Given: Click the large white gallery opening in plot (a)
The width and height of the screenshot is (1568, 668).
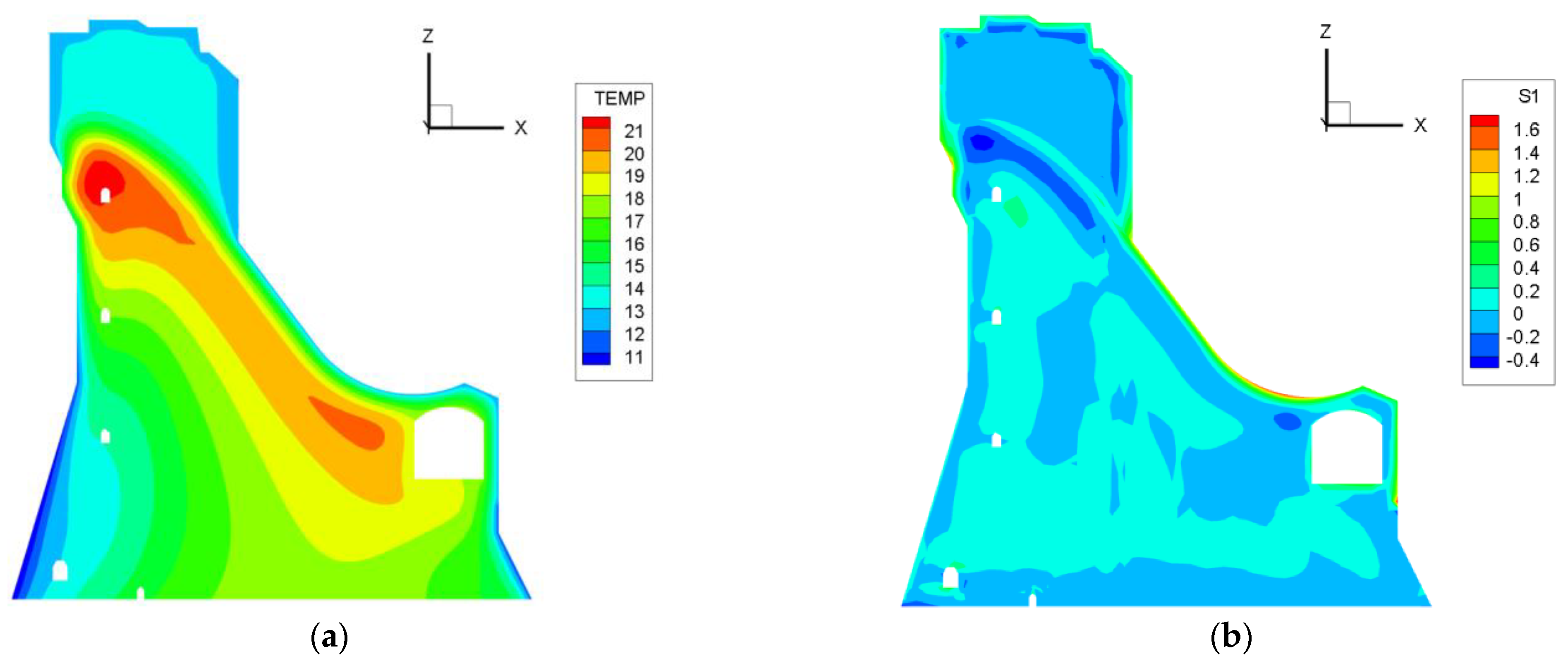Looking at the screenshot, I should (x=449, y=444).
